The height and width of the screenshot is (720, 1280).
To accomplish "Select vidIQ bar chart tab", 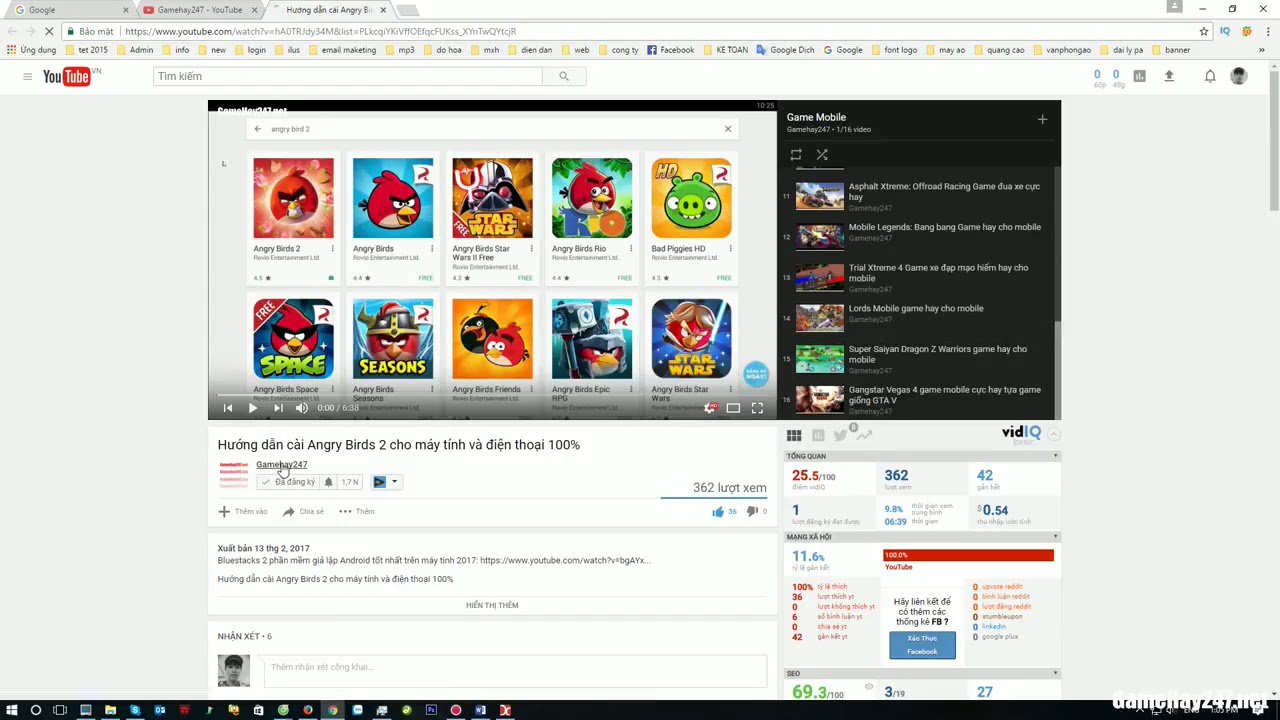I will point(818,435).
